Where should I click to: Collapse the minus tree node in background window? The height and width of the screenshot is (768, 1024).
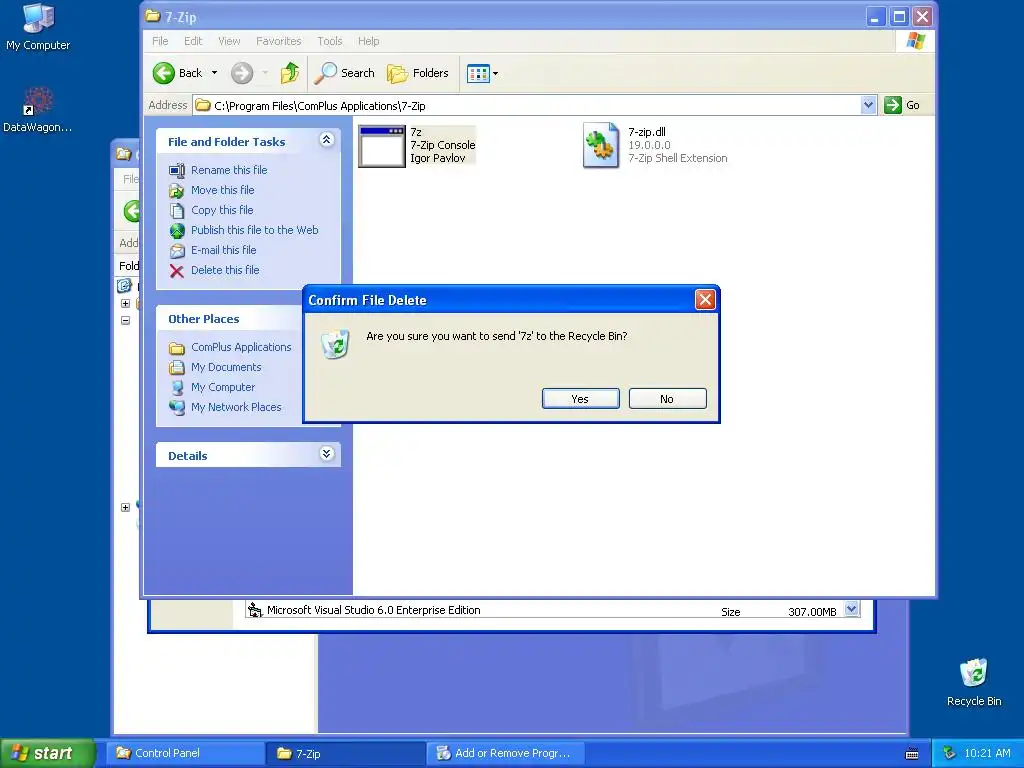coord(125,321)
